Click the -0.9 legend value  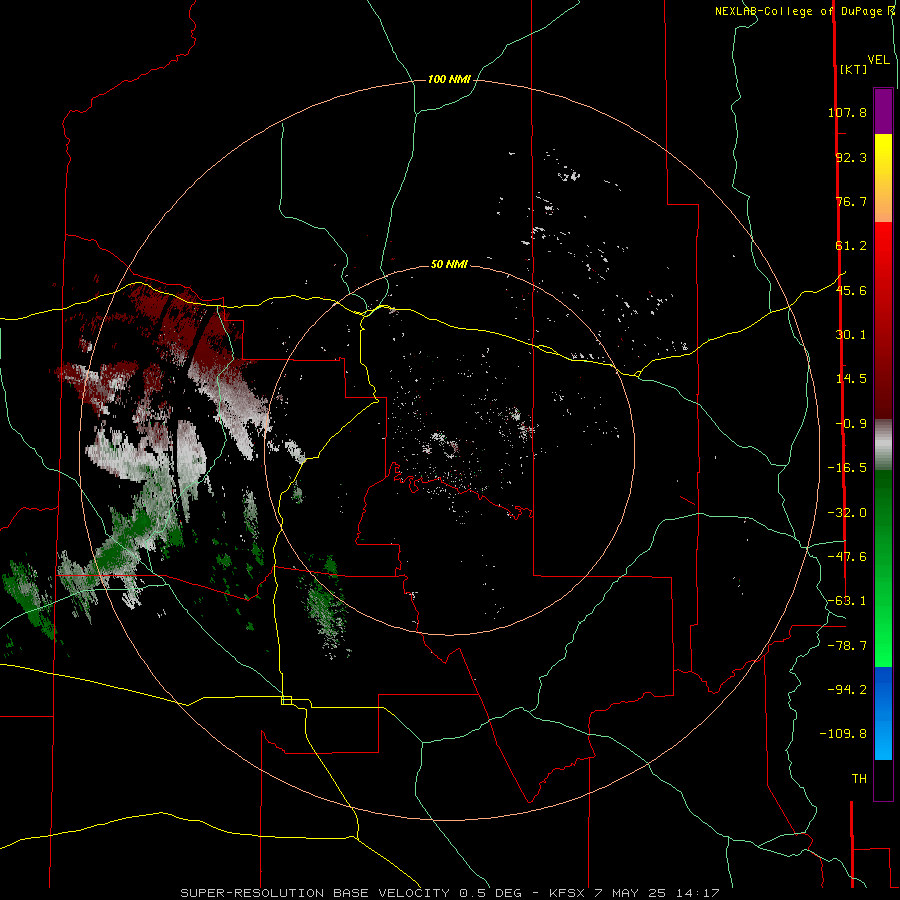click(x=851, y=424)
